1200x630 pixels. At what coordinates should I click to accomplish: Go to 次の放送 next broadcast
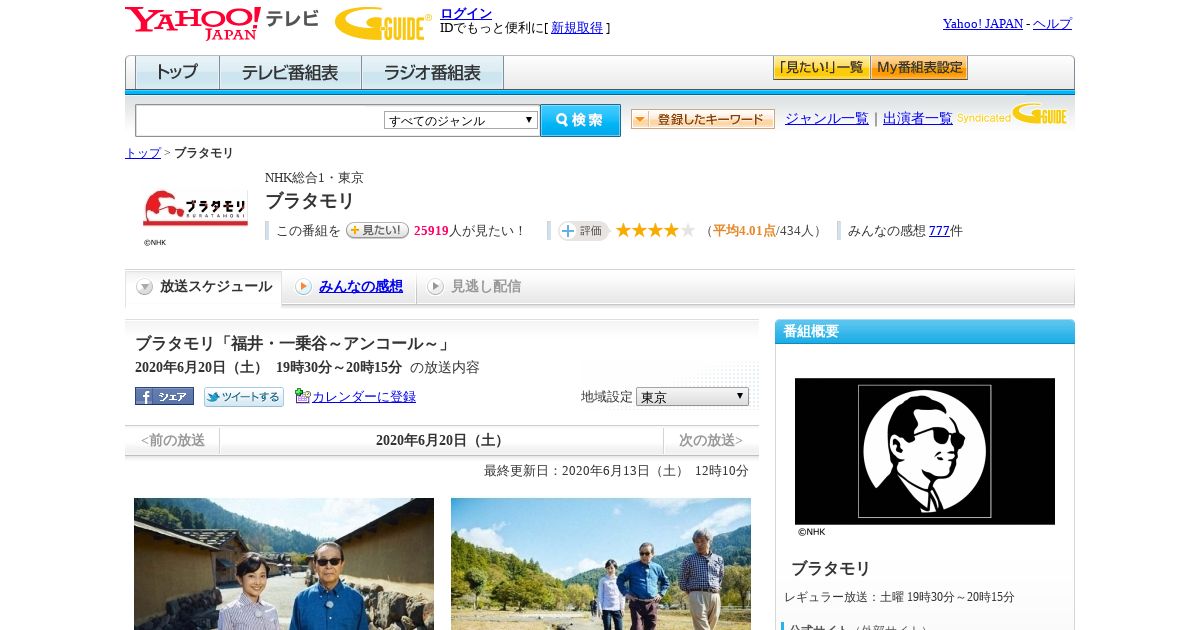(x=711, y=440)
